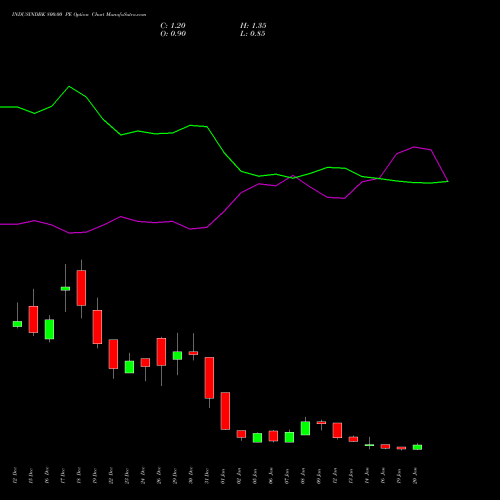Select the tall red candle above 18 Dec

tap(81, 288)
